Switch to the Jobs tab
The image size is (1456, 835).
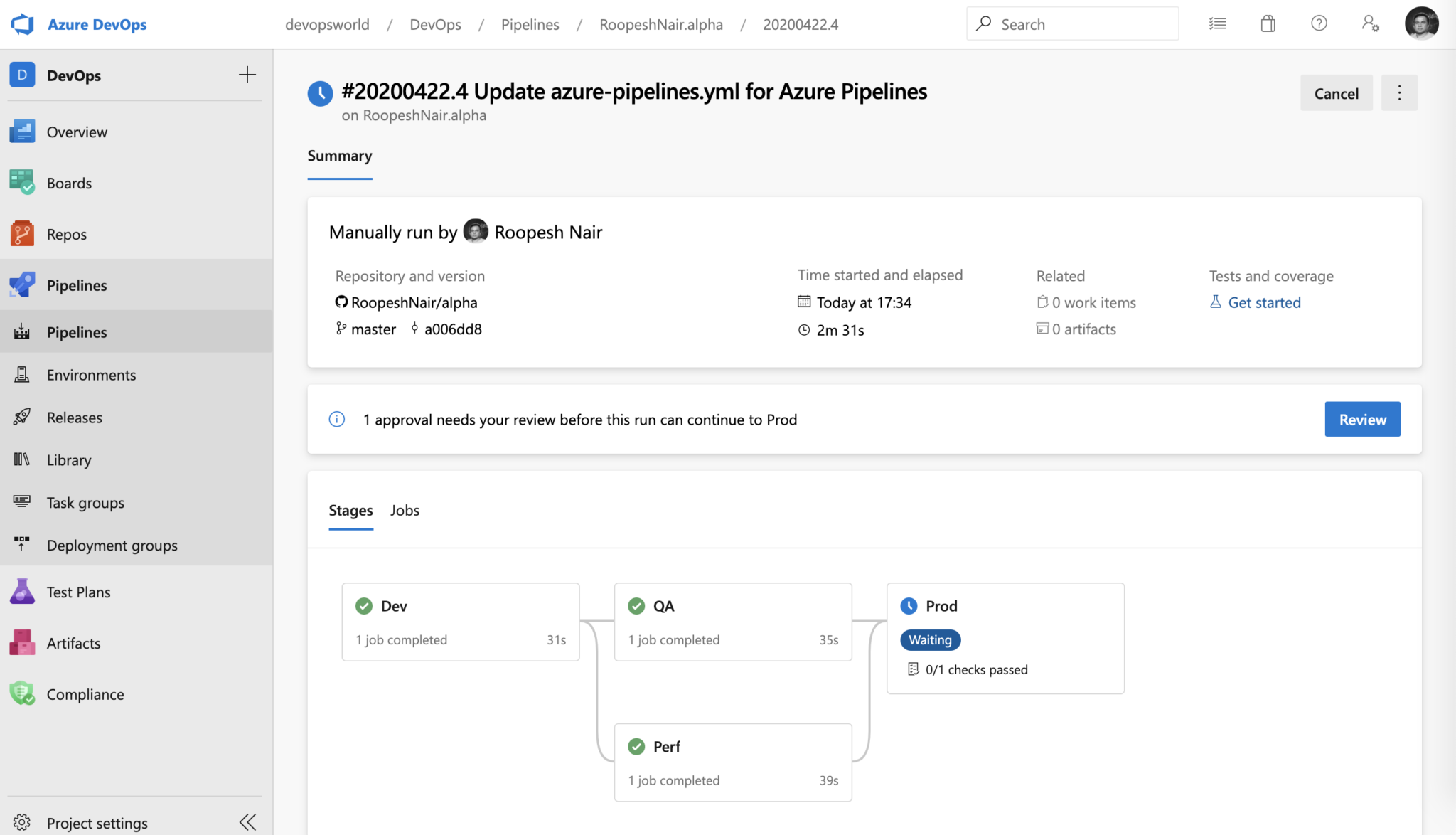[x=405, y=511]
